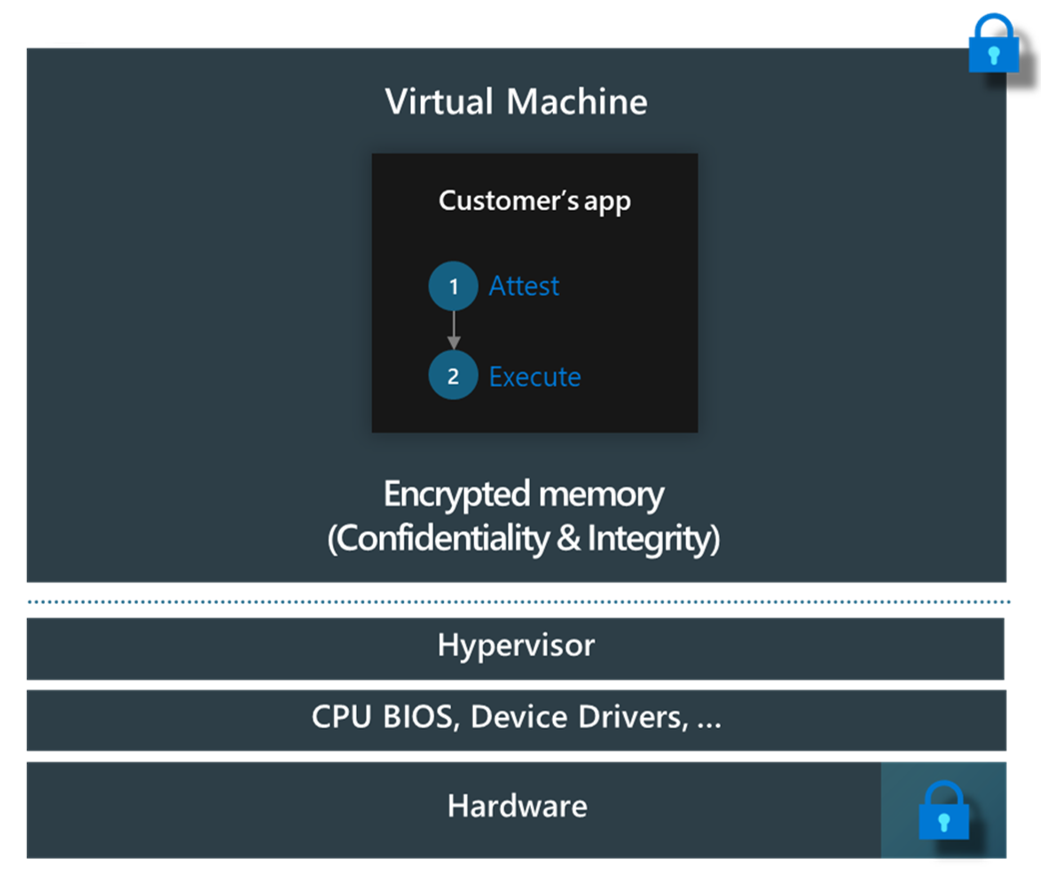Toggle encryption via the top-right lock
The height and width of the screenshot is (892, 1041).
pos(993,44)
